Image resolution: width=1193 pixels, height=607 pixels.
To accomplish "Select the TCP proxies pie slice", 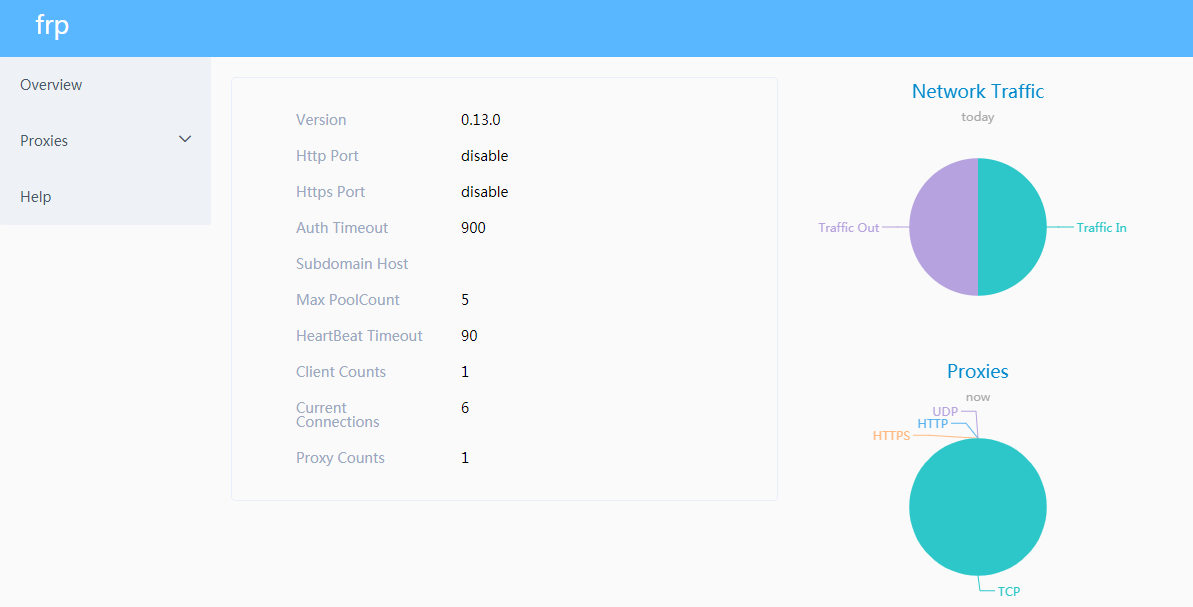I will (978, 507).
